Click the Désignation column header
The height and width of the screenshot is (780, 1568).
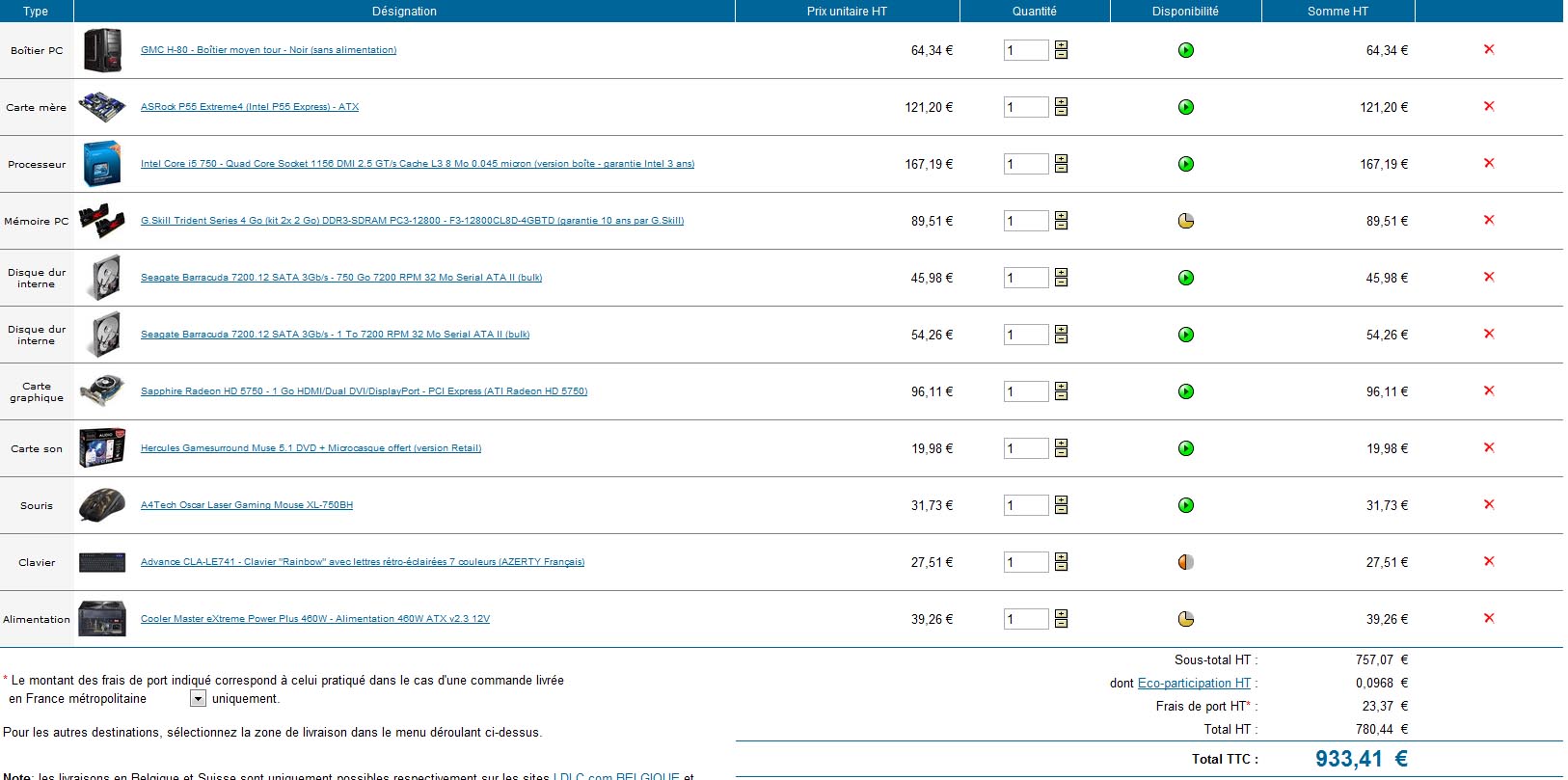[x=404, y=12]
